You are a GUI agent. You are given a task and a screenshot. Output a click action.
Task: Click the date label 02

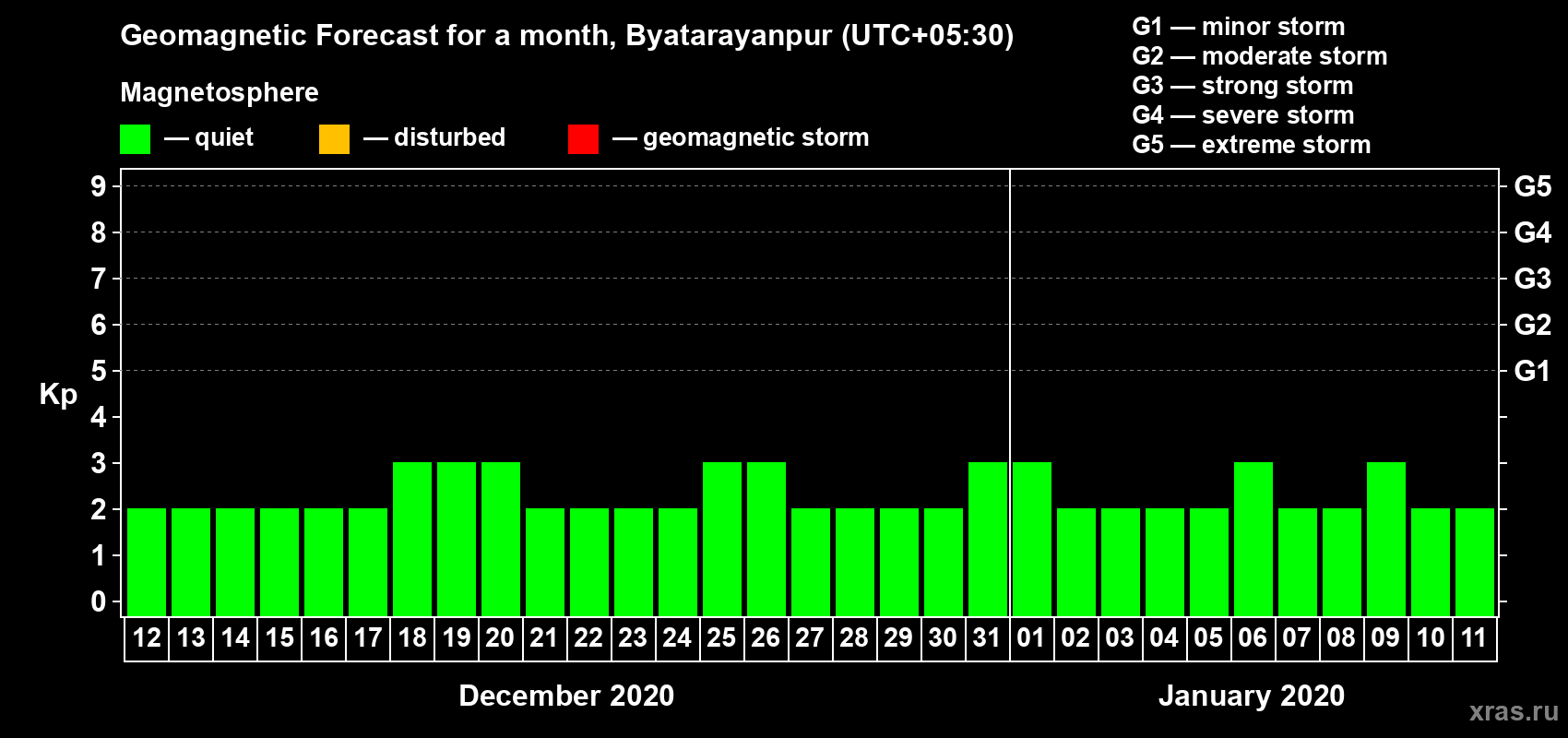[x=1075, y=637]
